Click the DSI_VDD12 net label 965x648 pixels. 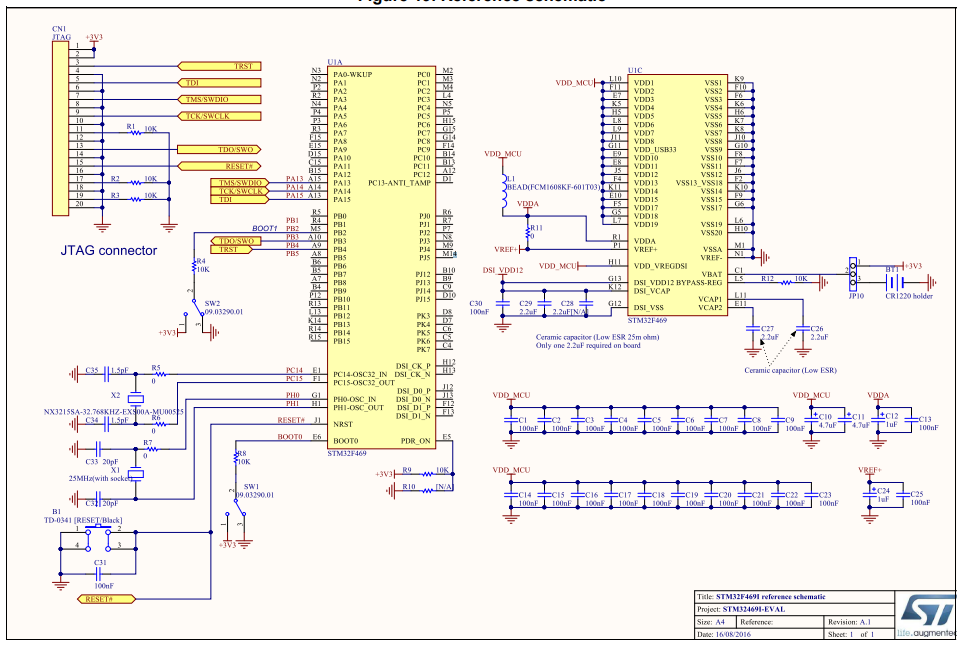[503, 270]
